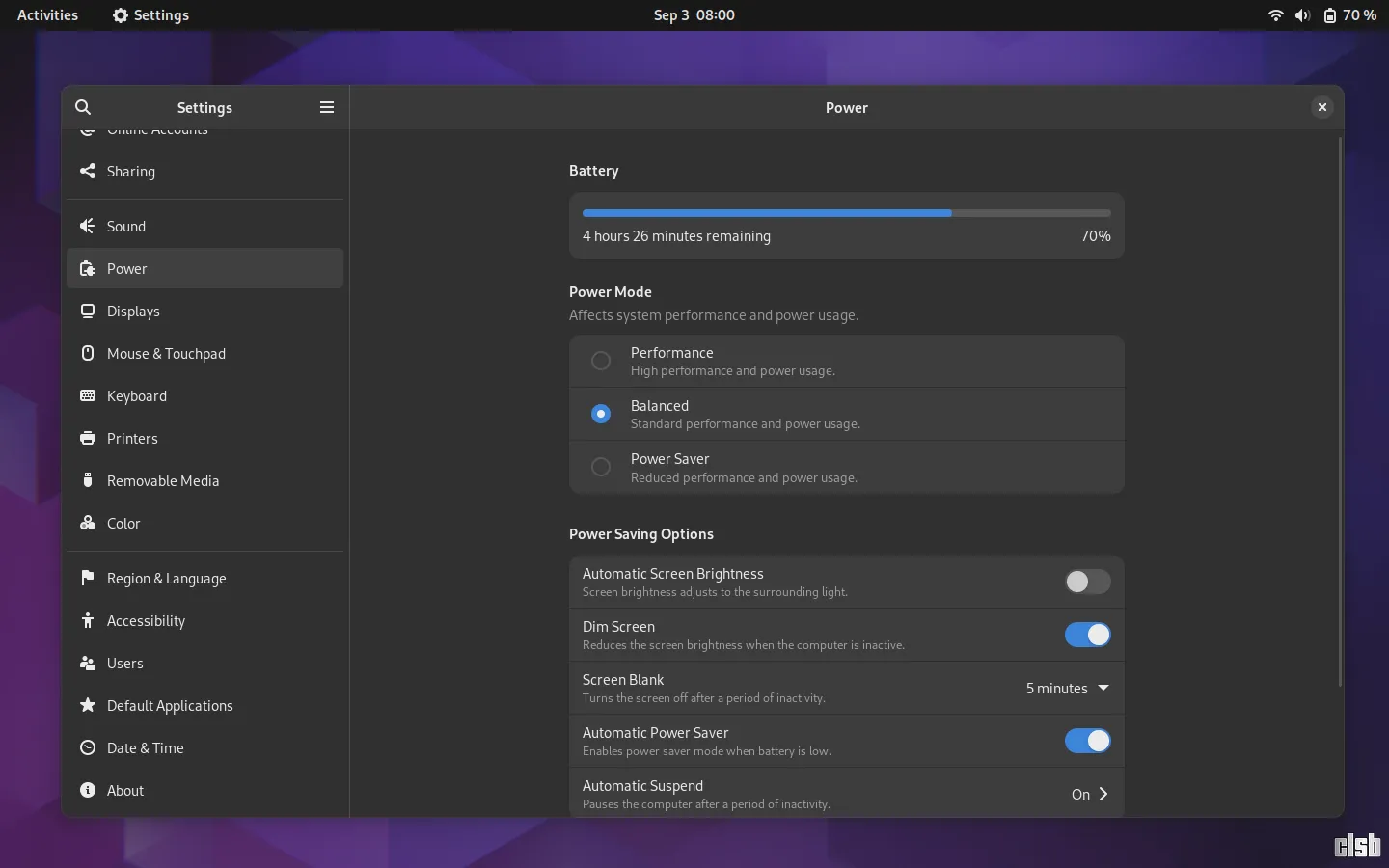Click the About info icon
Image resolution: width=1389 pixels, height=868 pixels.
pyautogui.click(x=88, y=790)
